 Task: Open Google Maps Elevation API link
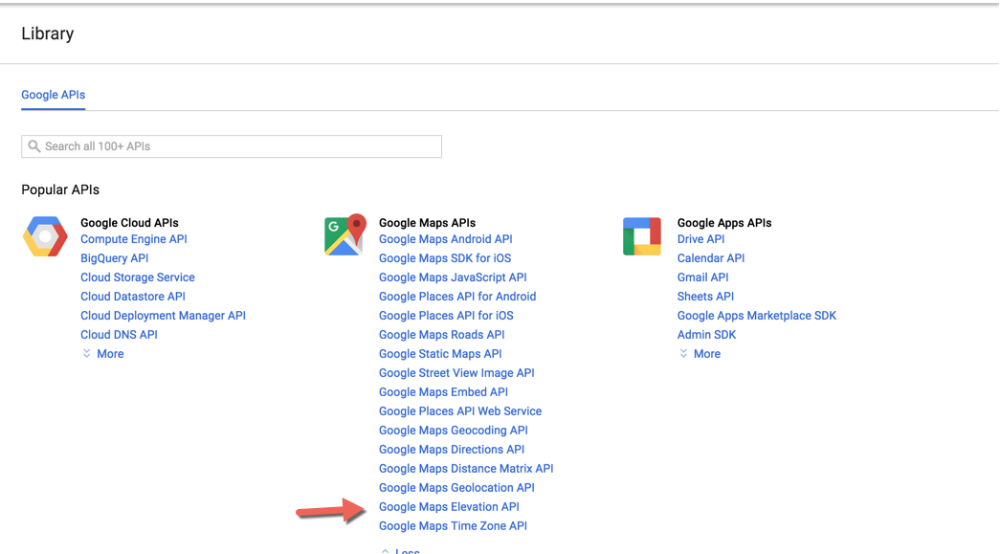click(x=449, y=507)
